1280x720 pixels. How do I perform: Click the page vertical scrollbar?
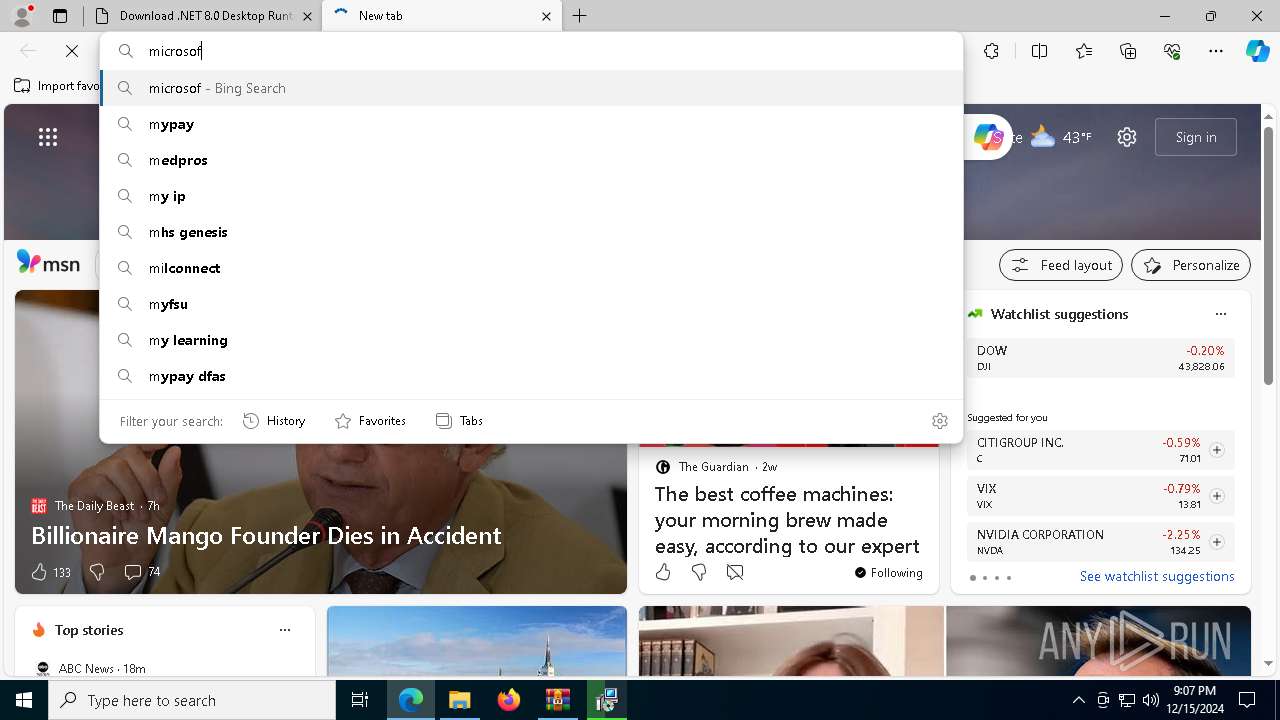pyautogui.click(x=1269, y=255)
